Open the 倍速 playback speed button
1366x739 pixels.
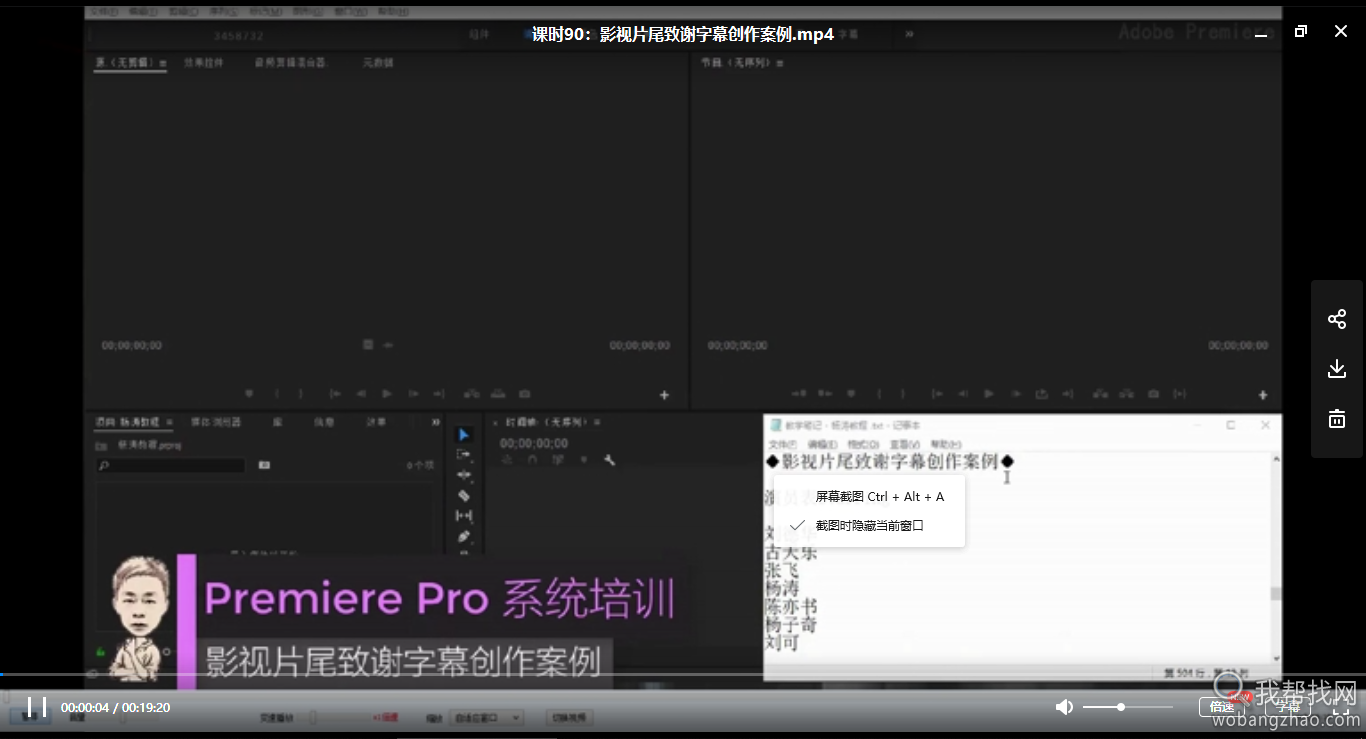tap(1222, 707)
